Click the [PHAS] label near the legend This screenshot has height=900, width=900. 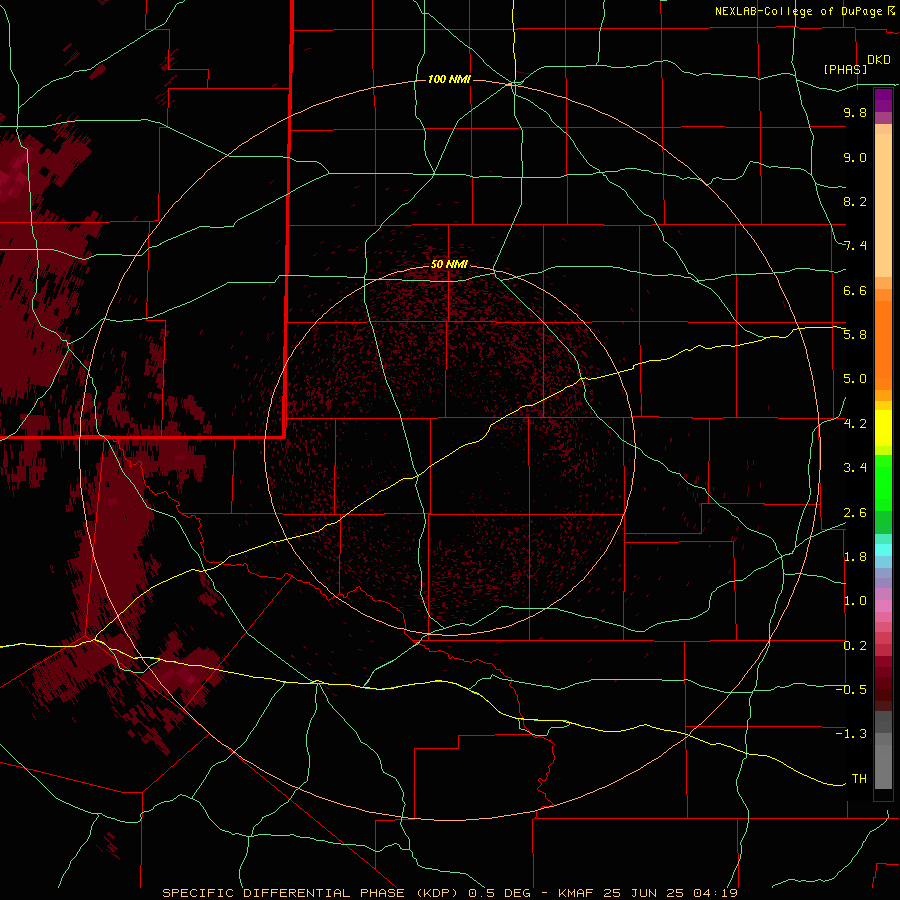[845, 69]
